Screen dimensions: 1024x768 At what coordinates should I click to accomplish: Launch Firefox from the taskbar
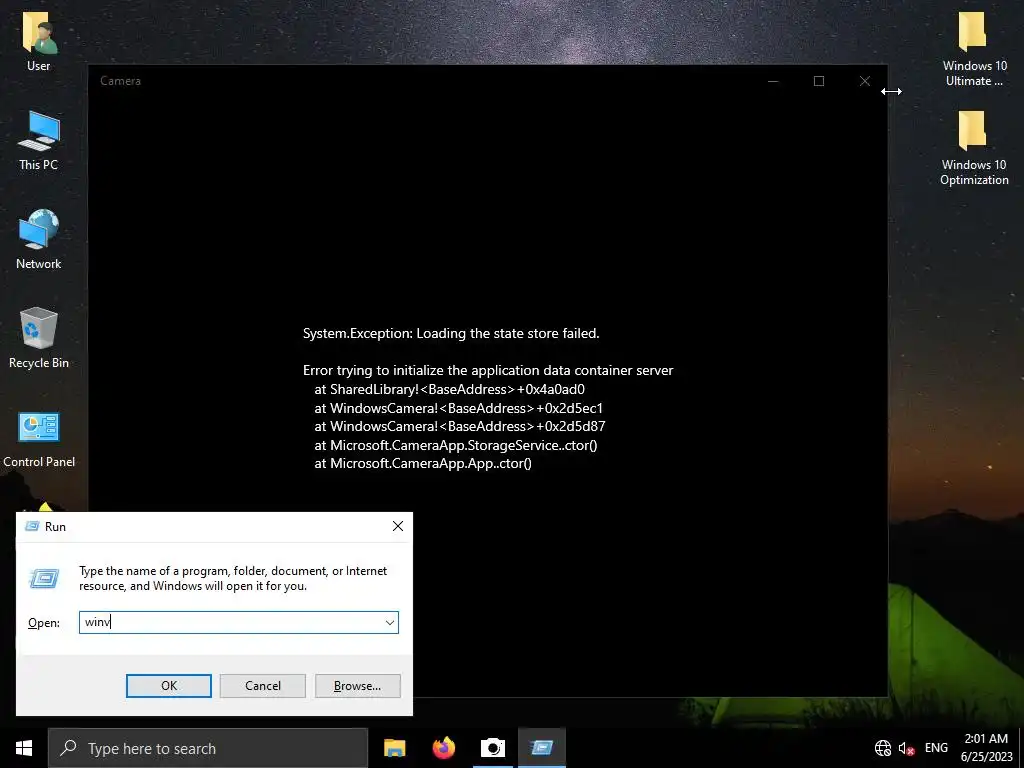(x=444, y=748)
